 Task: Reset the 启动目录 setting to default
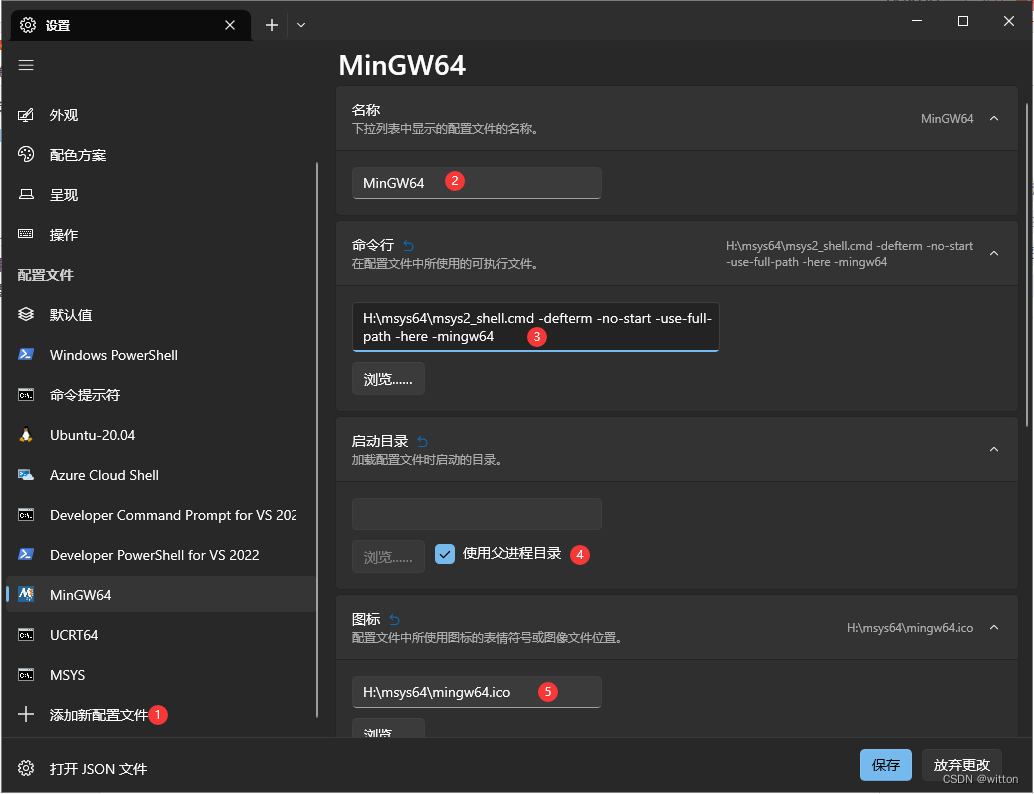422,441
